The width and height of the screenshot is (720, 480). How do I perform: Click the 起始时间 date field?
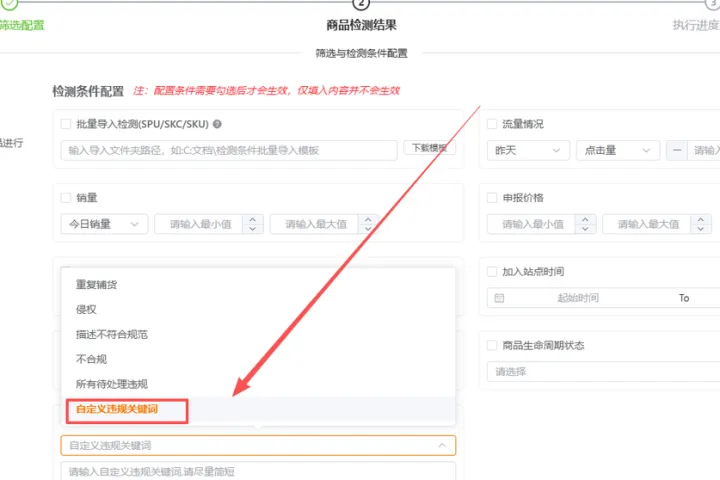point(578,298)
